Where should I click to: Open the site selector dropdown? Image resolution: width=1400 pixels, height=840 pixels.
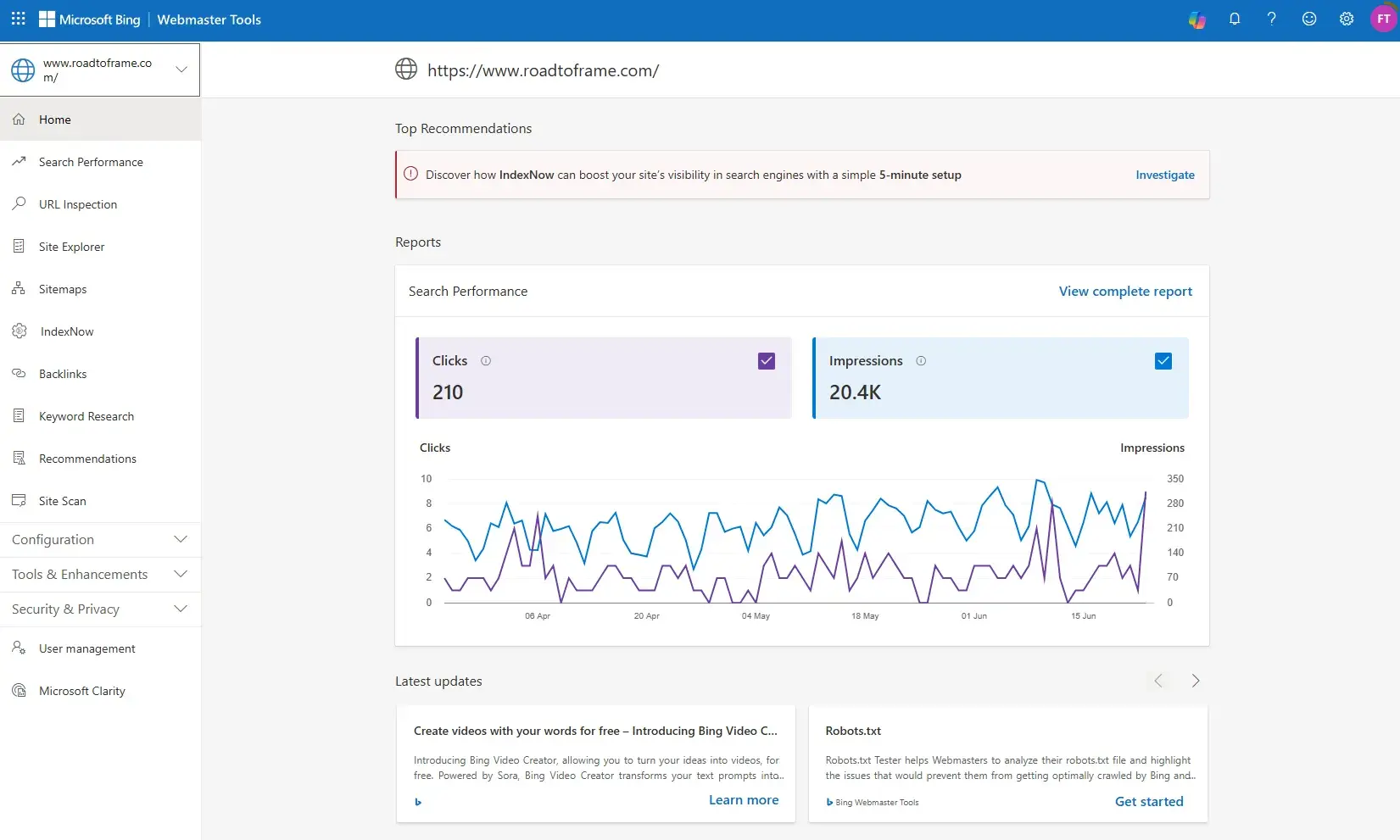point(181,70)
